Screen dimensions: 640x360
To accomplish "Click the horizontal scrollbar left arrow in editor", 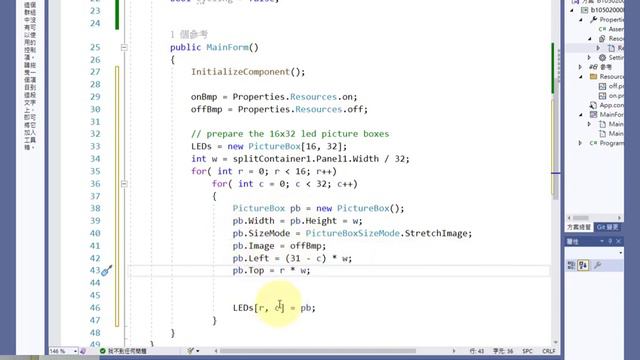I will [216, 351].
